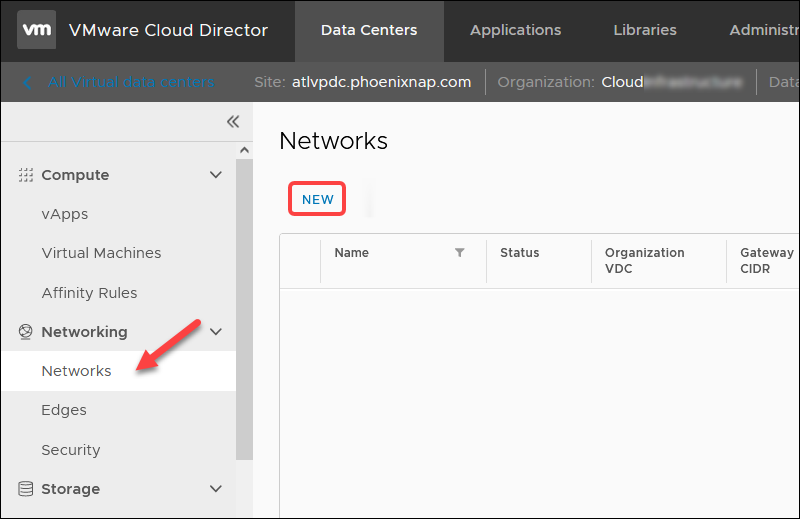Click the Name column header
The height and width of the screenshot is (519, 800).
click(x=352, y=253)
